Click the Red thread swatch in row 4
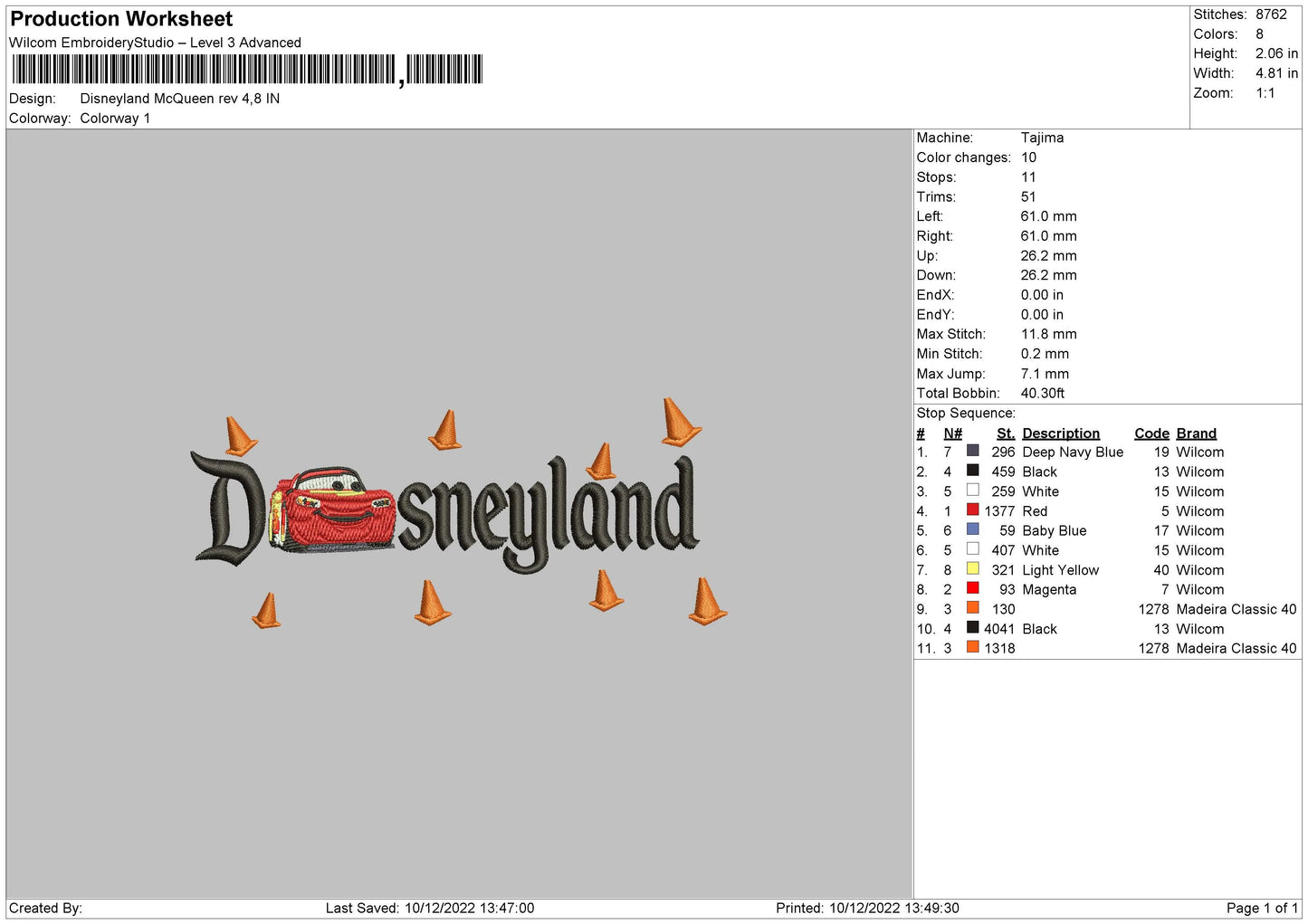 coord(972,510)
